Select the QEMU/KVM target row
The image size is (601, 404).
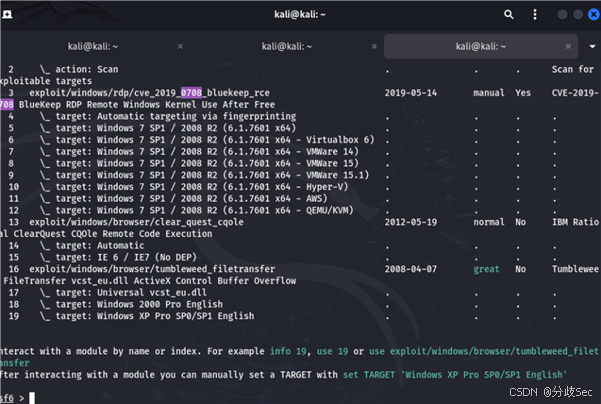[x=205, y=210]
